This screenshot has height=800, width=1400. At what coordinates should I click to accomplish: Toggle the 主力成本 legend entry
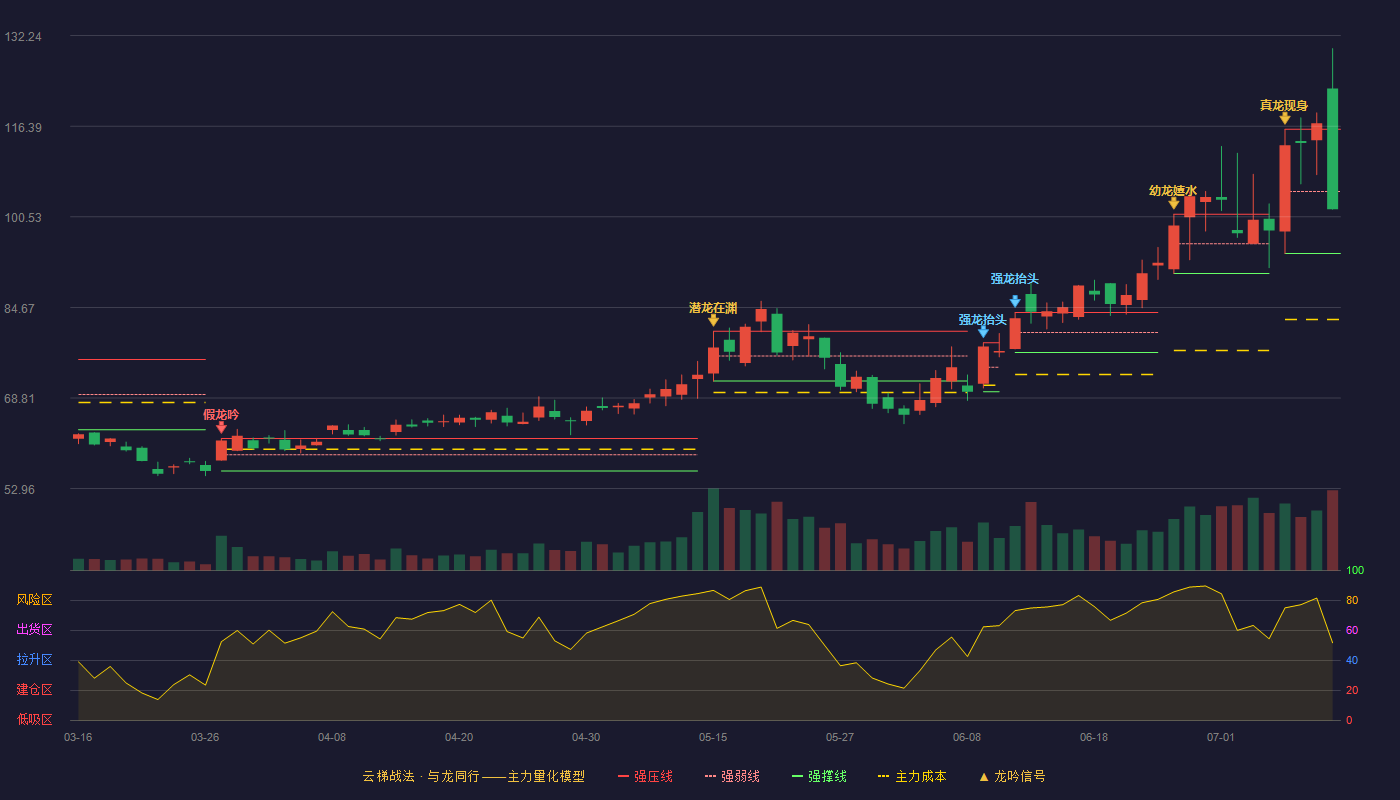click(x=912, y=776)
